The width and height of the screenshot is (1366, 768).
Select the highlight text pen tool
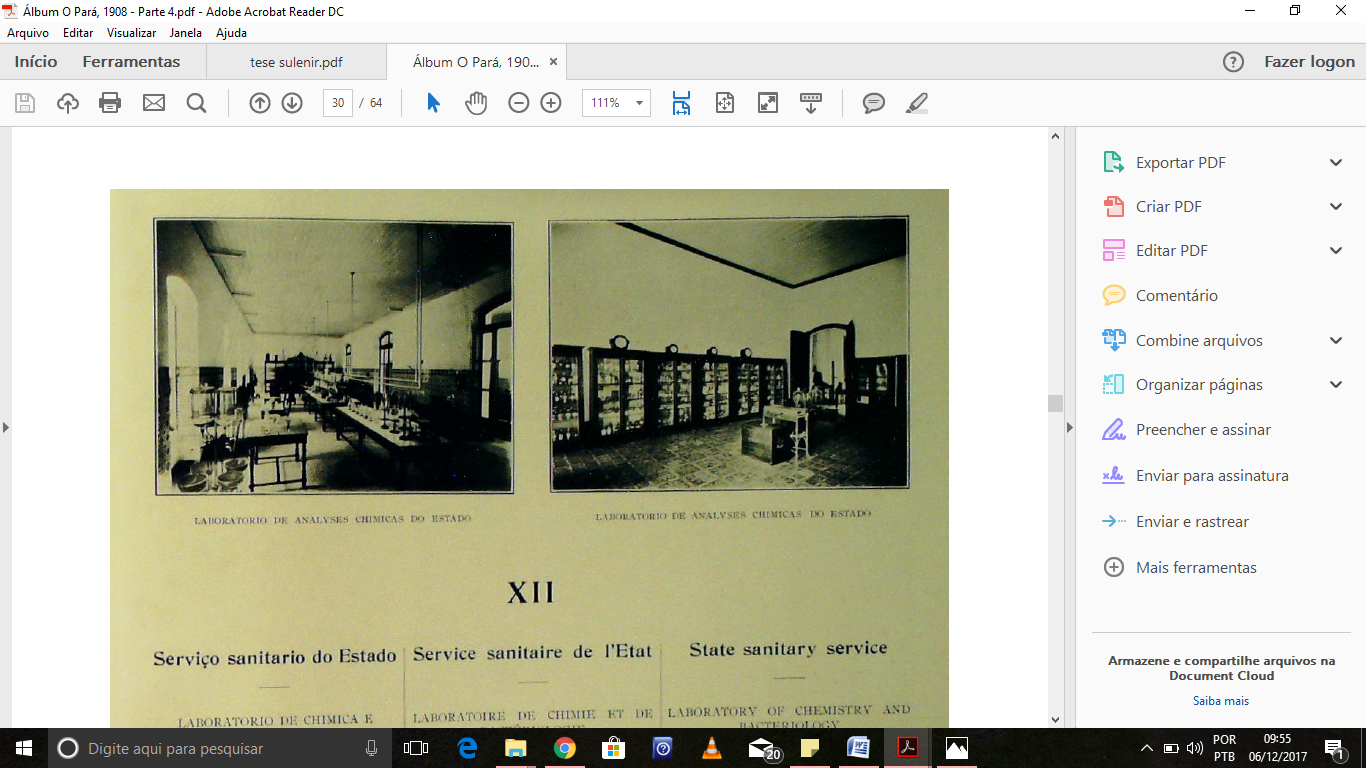pyautogui.click(x=916, y=103)
